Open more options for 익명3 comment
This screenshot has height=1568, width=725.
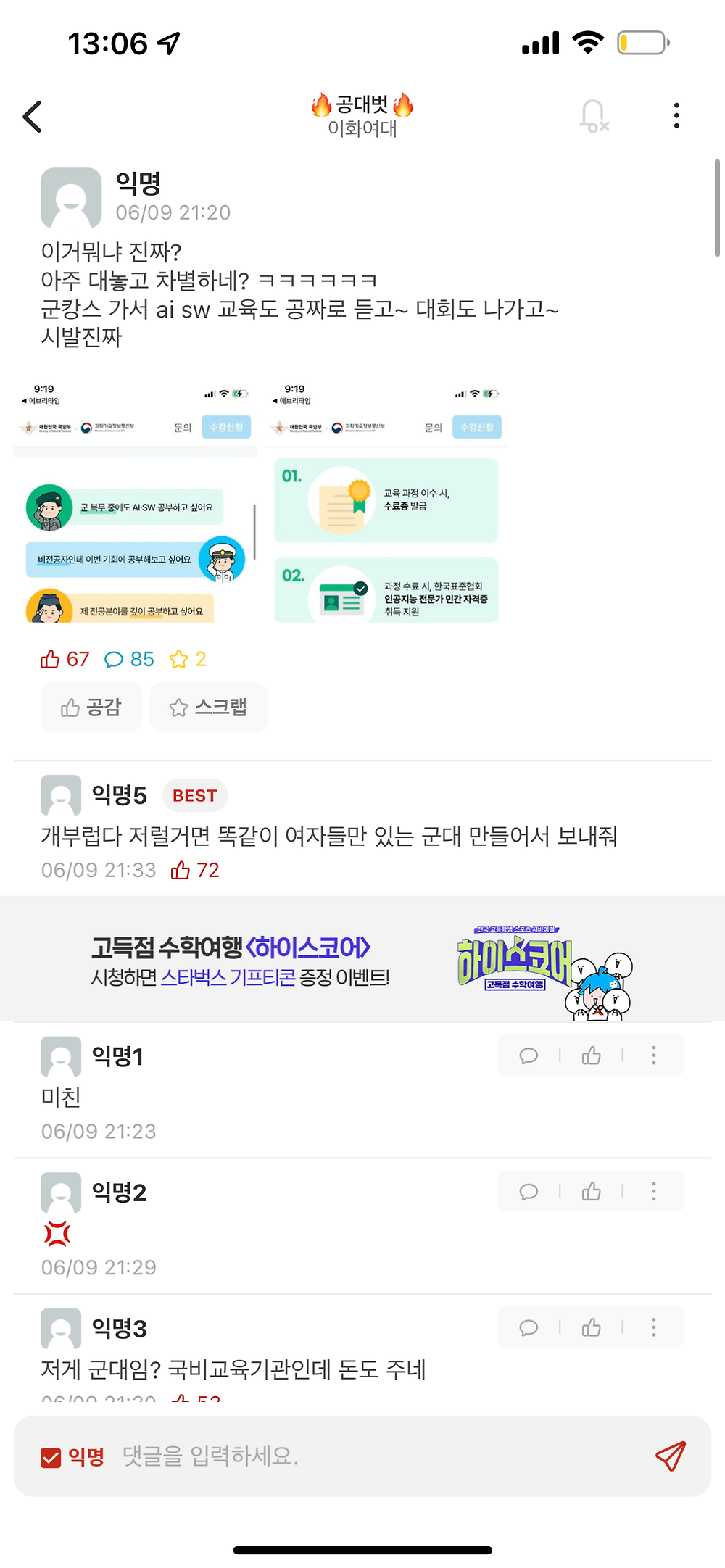654,1327
